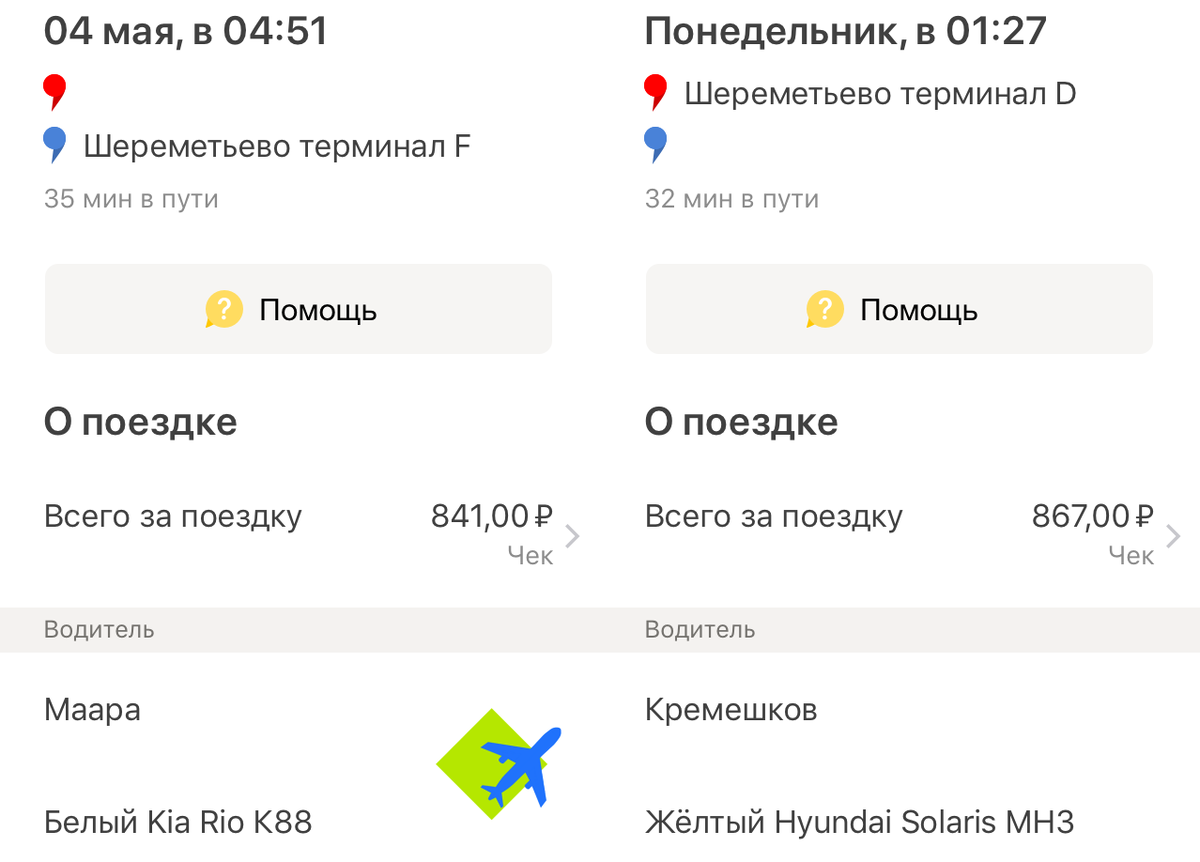Click Чек link under 867,00 ₽

1131,556
